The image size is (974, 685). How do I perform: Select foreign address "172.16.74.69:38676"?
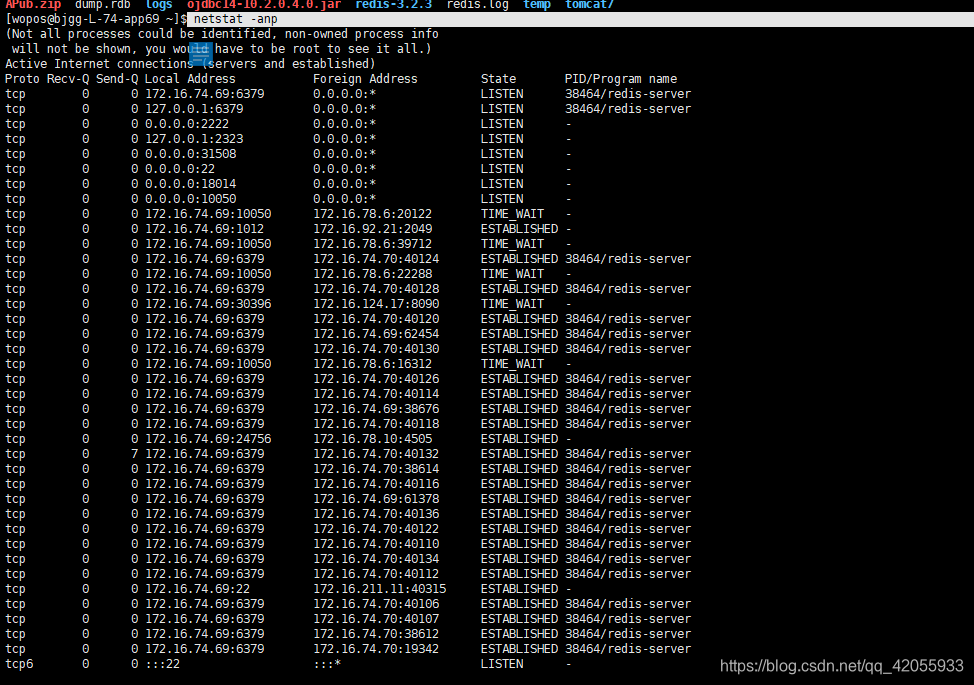(x=376, y=409)
